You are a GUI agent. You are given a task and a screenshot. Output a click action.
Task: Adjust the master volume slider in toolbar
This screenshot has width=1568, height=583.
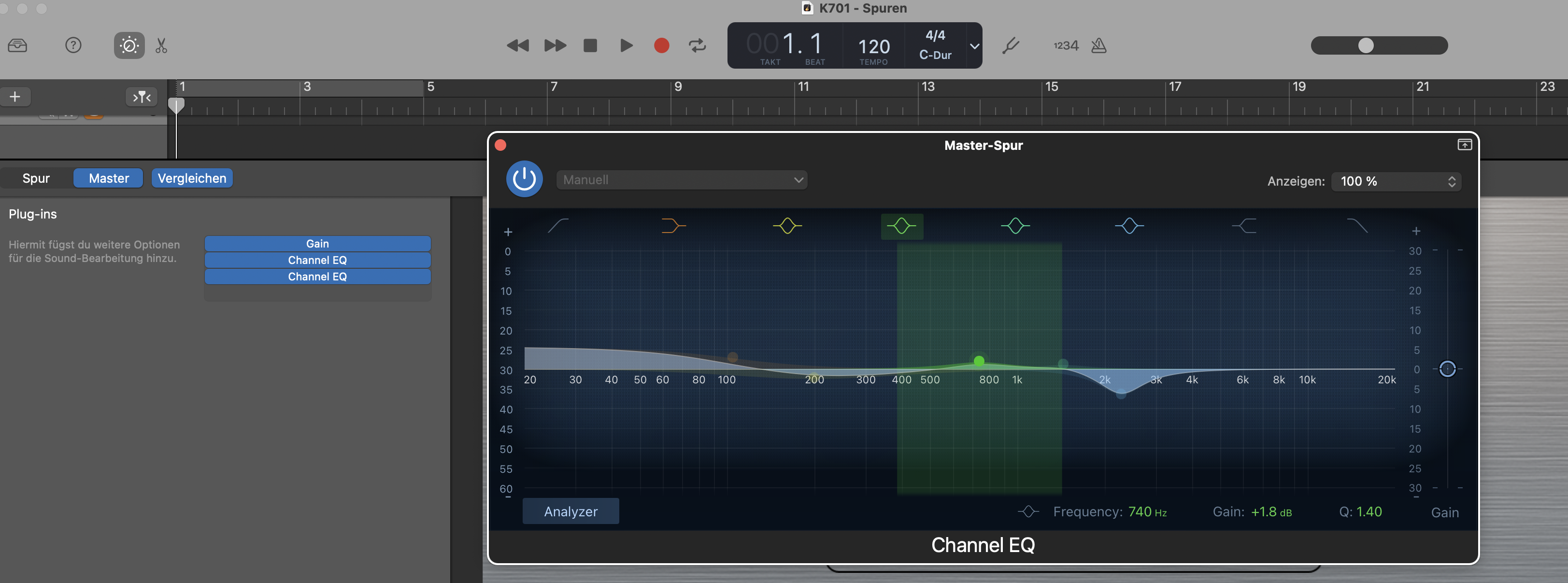[1365, 45]
